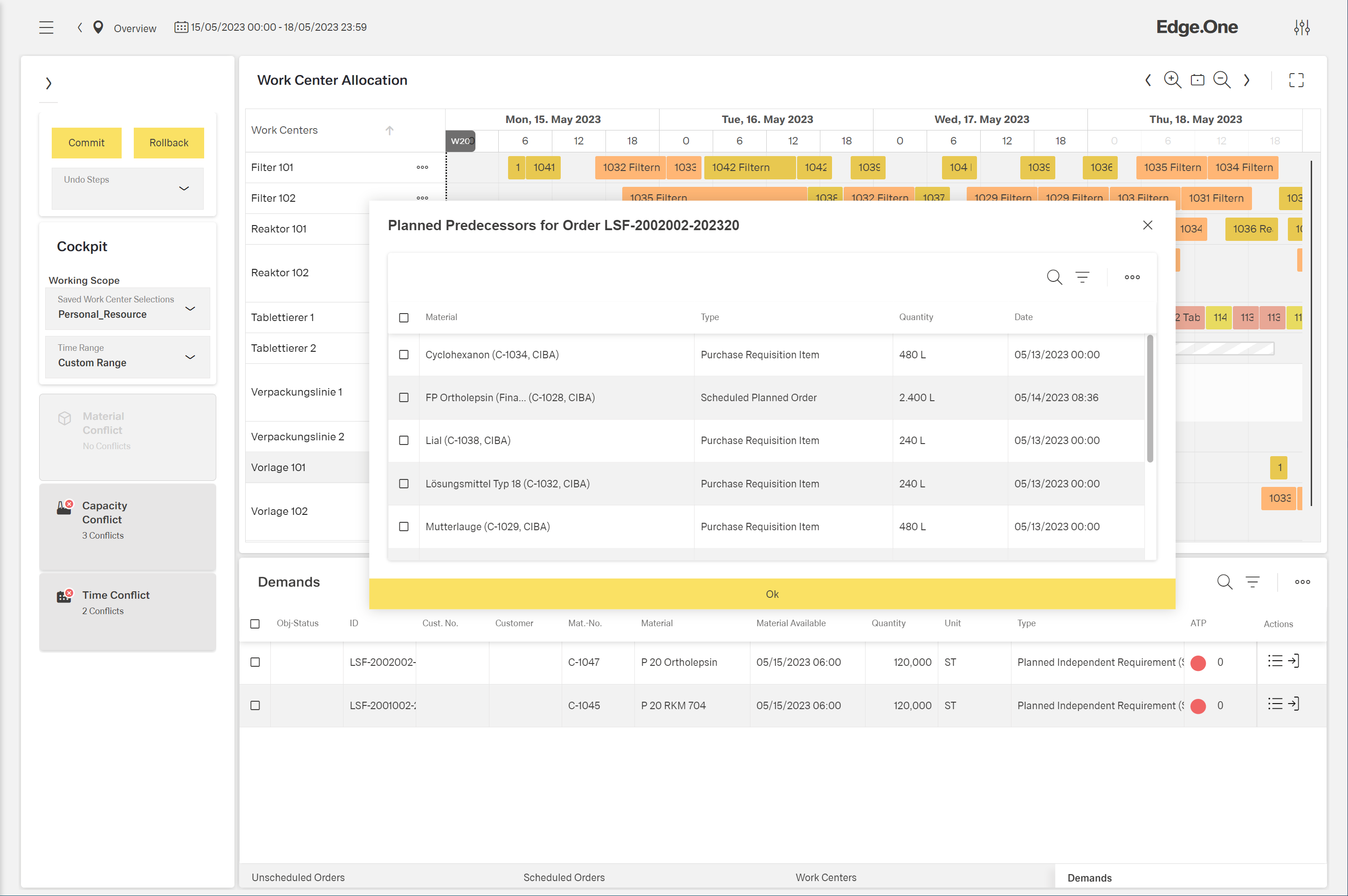Select all materials in Predecessors table
Screen dimensions: 1348x896
(x=404, y=318)
